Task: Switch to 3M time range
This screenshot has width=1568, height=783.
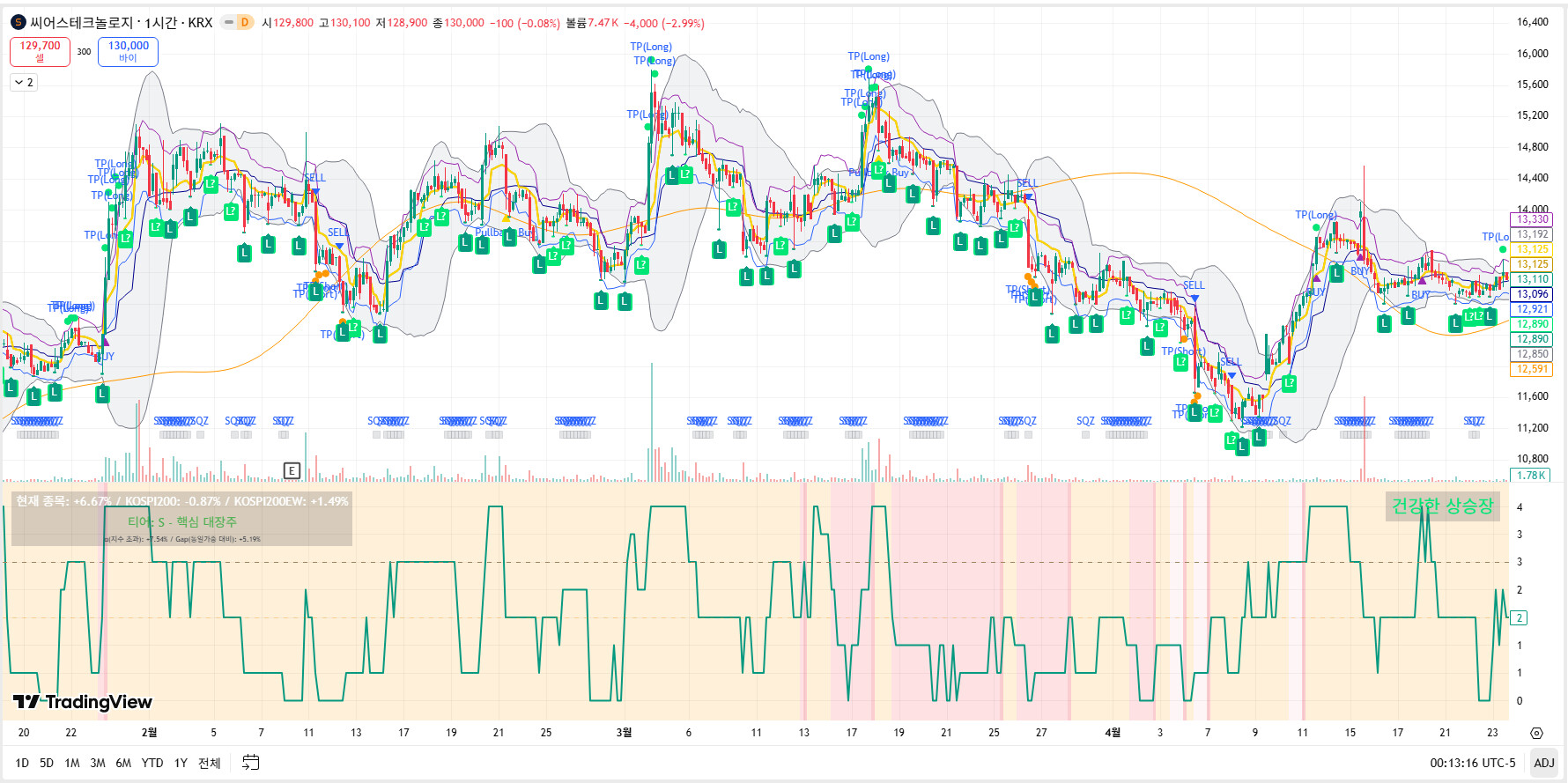Action: tap(98, 763)
